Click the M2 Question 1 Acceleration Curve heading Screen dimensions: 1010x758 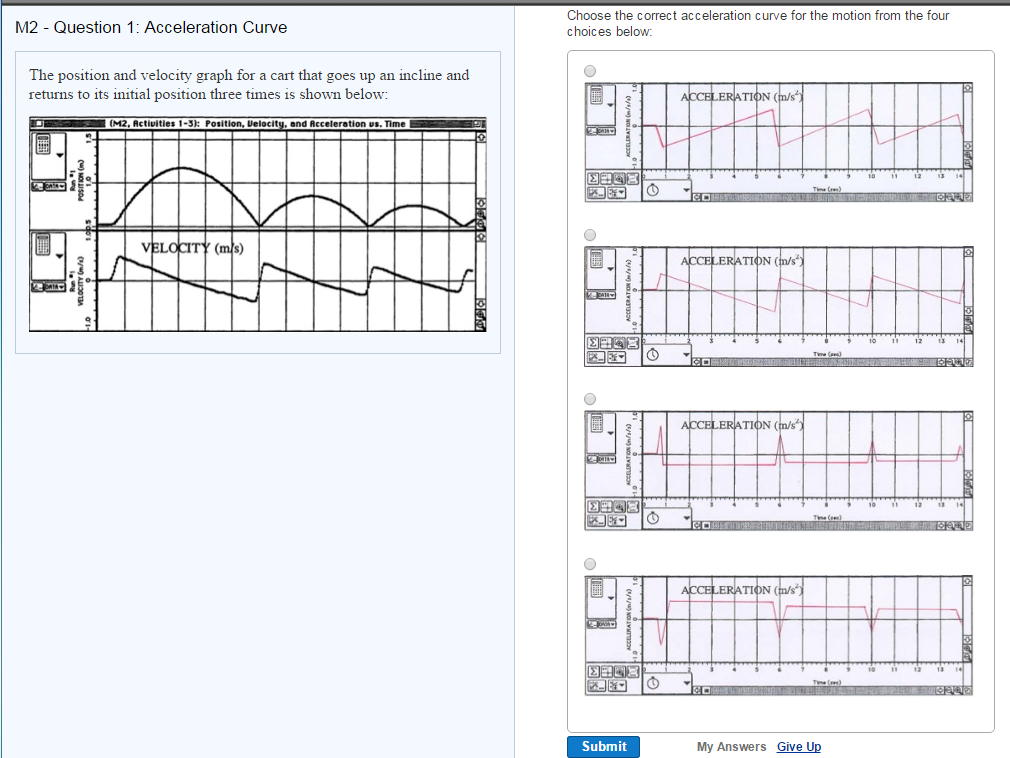(151, 28)
